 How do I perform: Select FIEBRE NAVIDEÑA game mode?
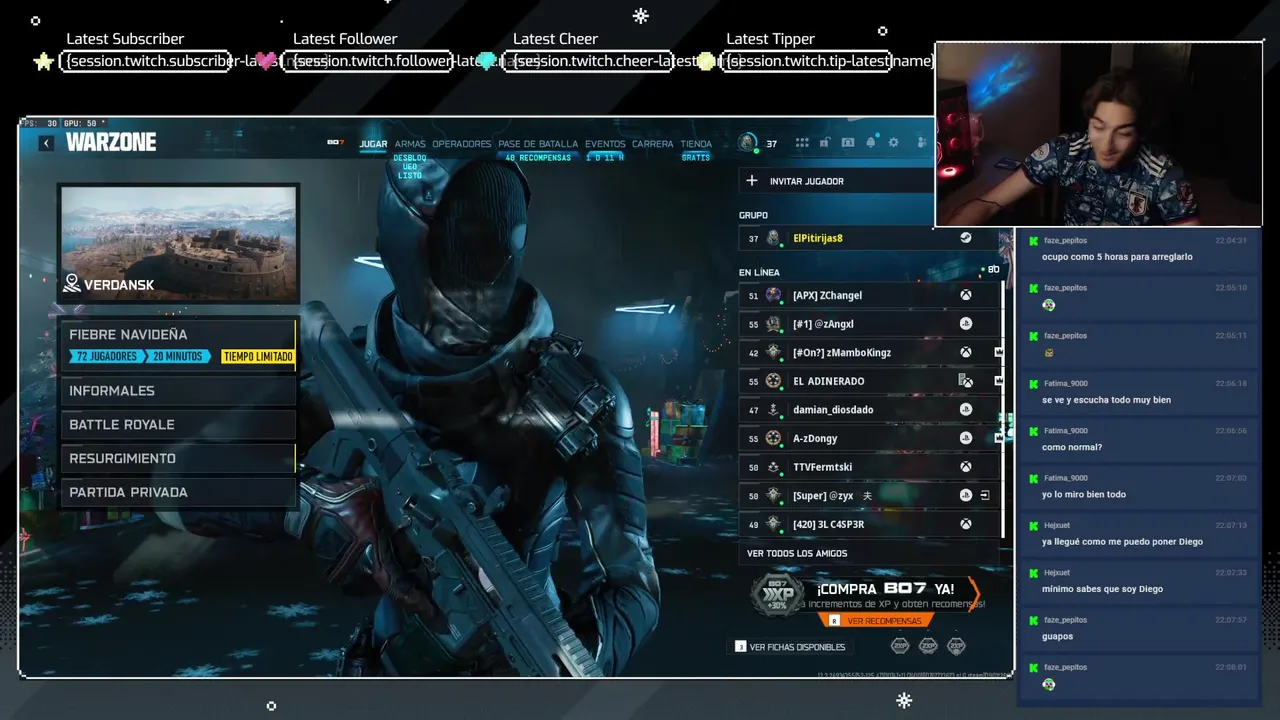tap(179, 345)
